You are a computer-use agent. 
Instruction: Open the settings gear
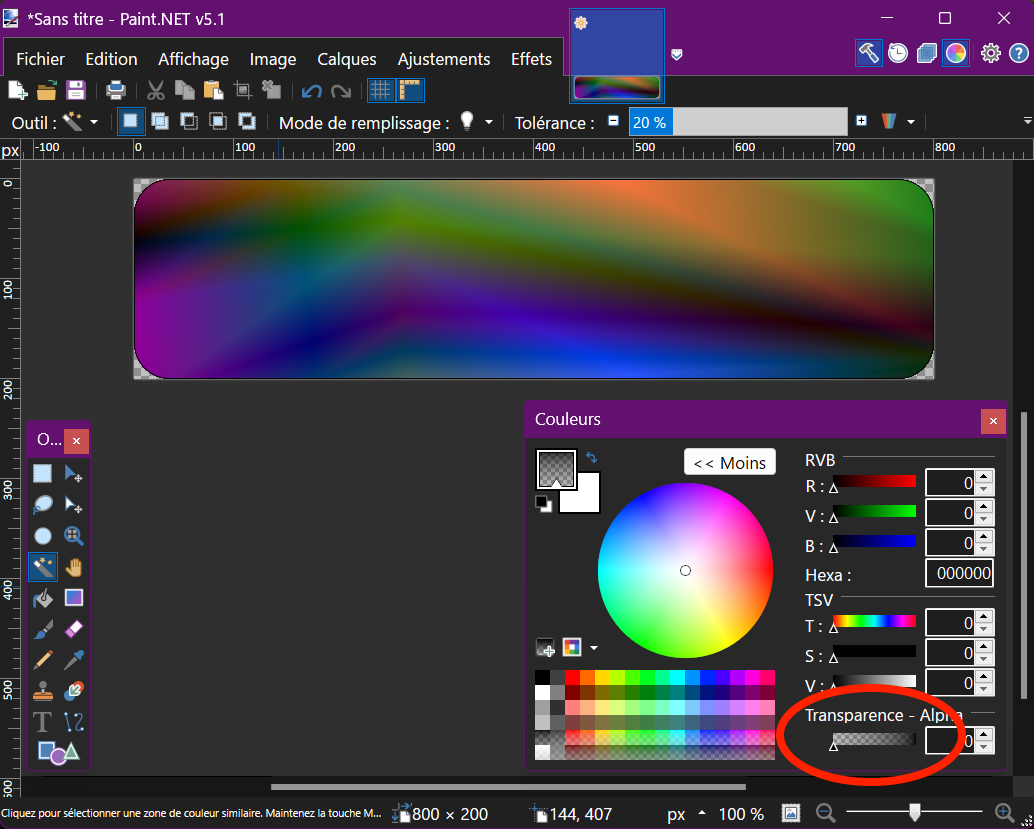[990, 53]
